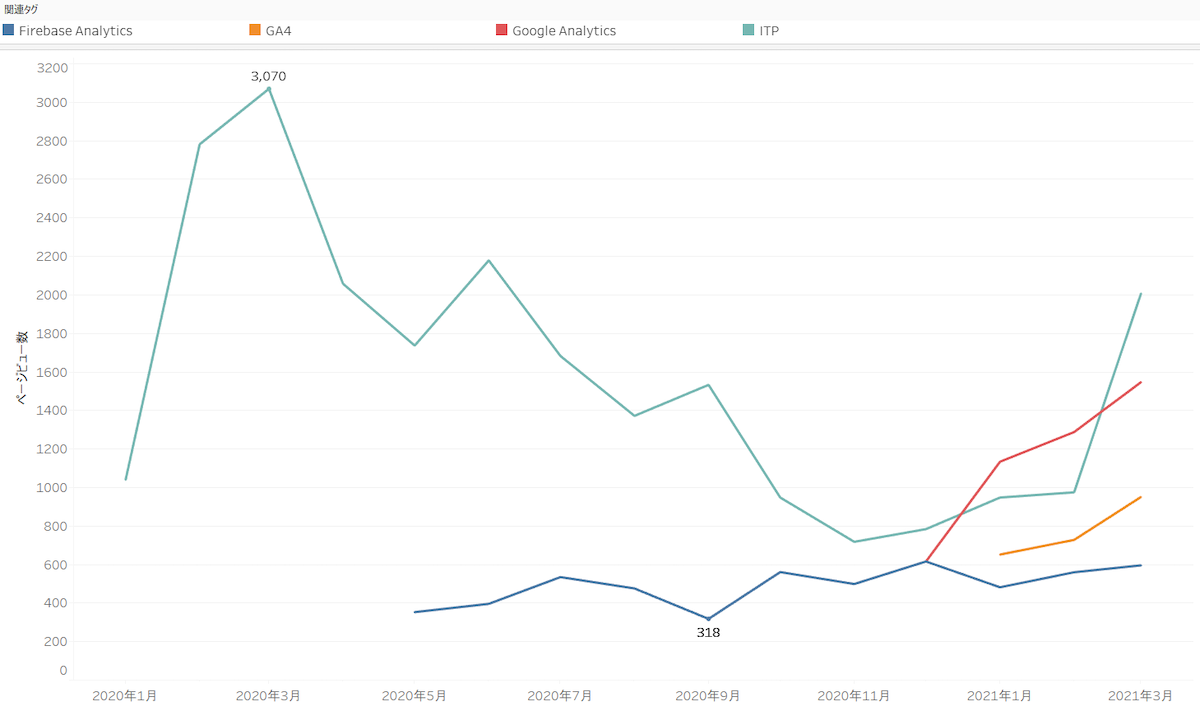The height and width of the screenshot is (711, 1200).
Task: Click the 2021年3月 x-axis label
Action: [1141, 695]
